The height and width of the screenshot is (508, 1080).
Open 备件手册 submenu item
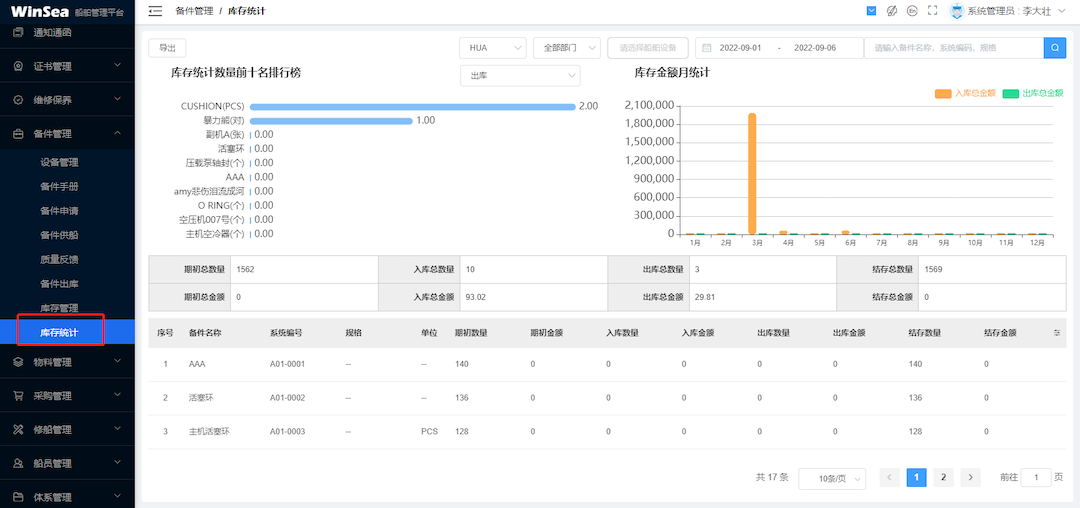coord(59,187)
